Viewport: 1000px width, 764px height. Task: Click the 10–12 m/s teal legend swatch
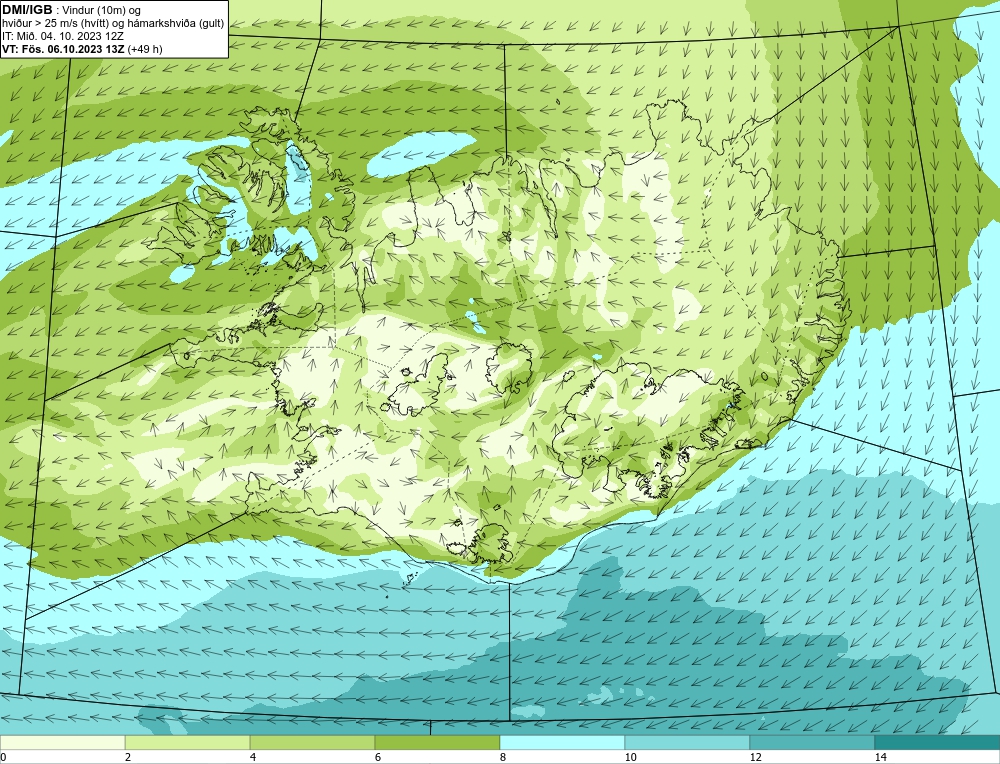686,742
